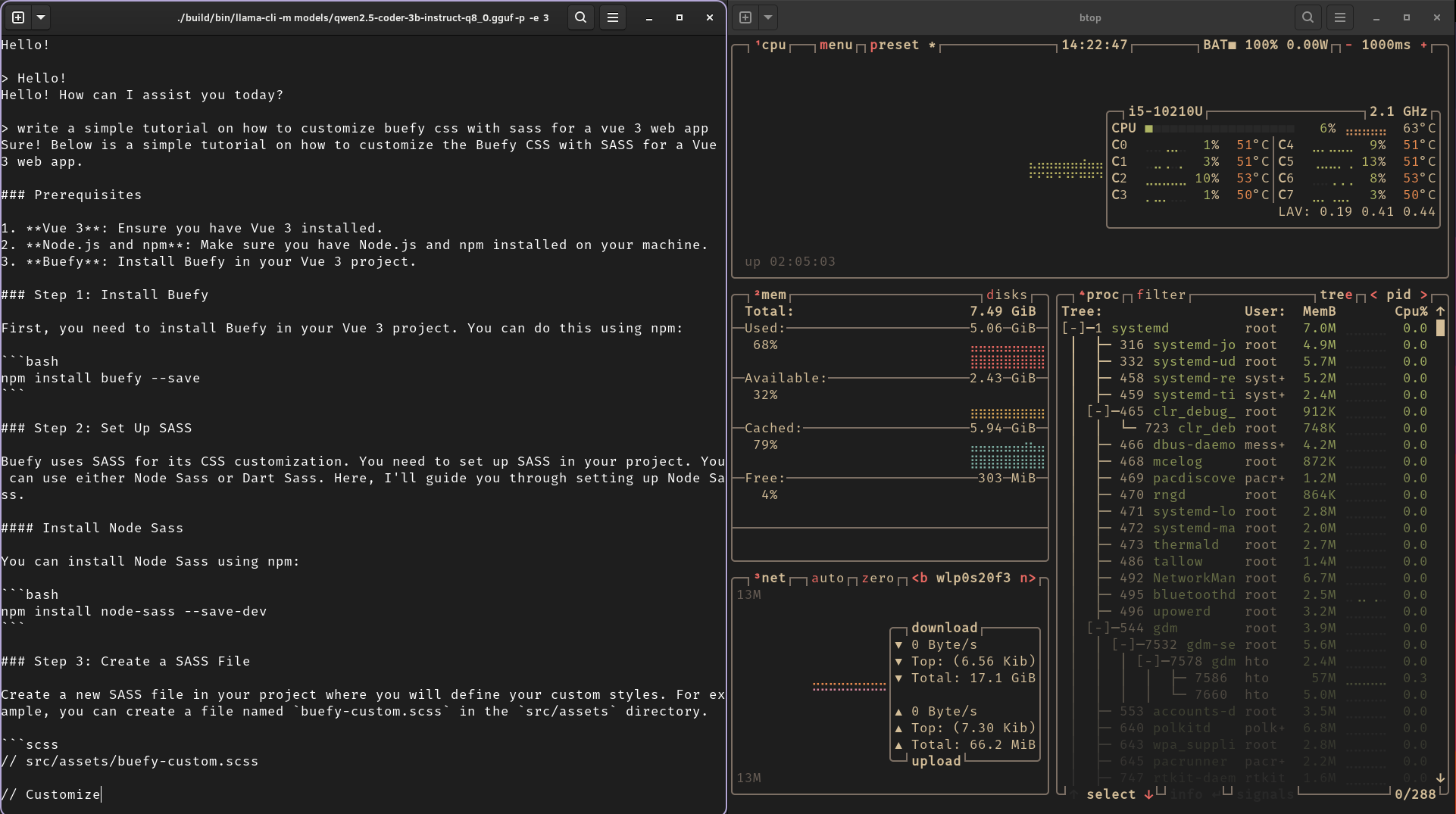Collapse gdm process 7578 node
This screenshot has height=814, width=1456.
click(1148, 661)
